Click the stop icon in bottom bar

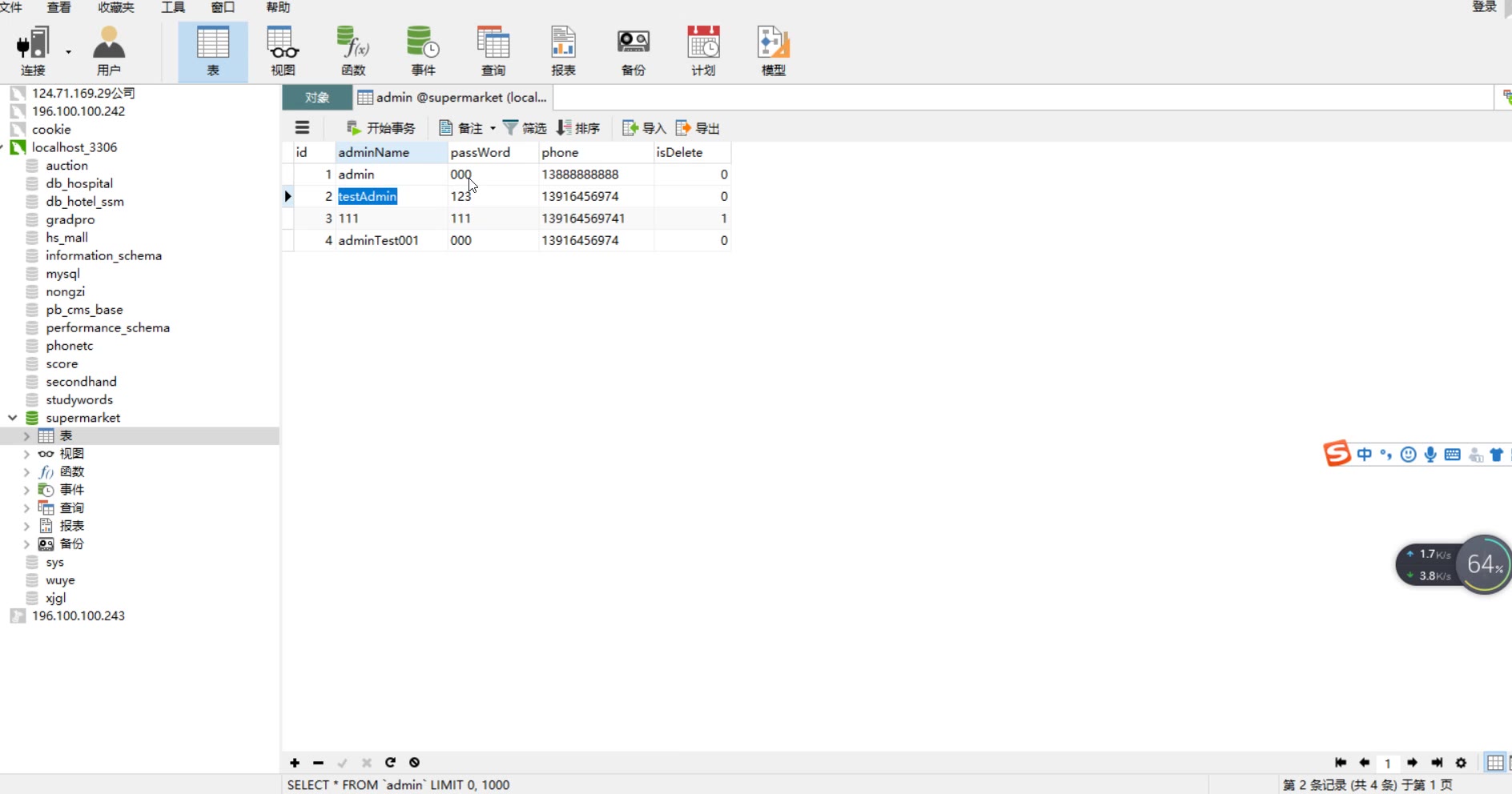415,763
